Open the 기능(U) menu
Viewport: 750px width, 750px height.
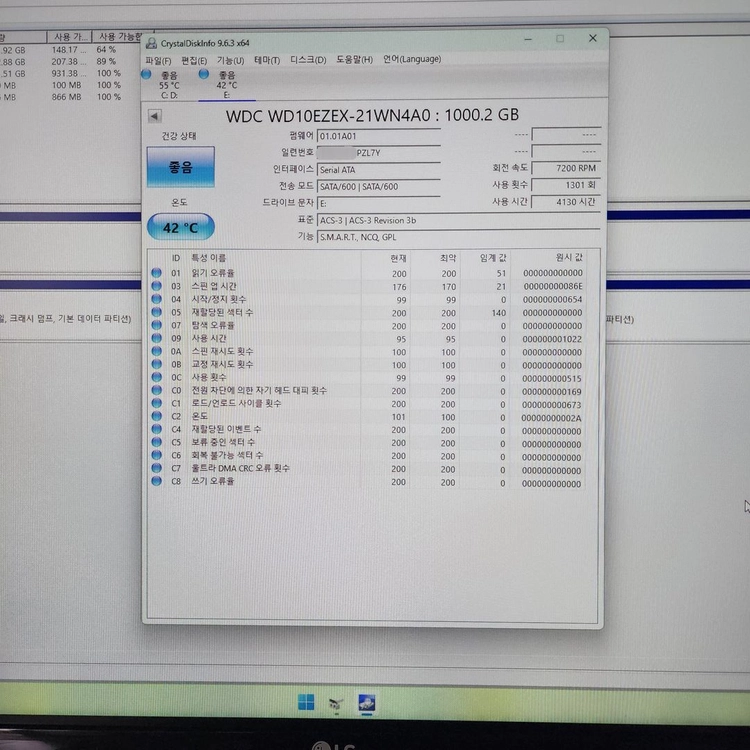pyautogui.click(x=231, y=61)
